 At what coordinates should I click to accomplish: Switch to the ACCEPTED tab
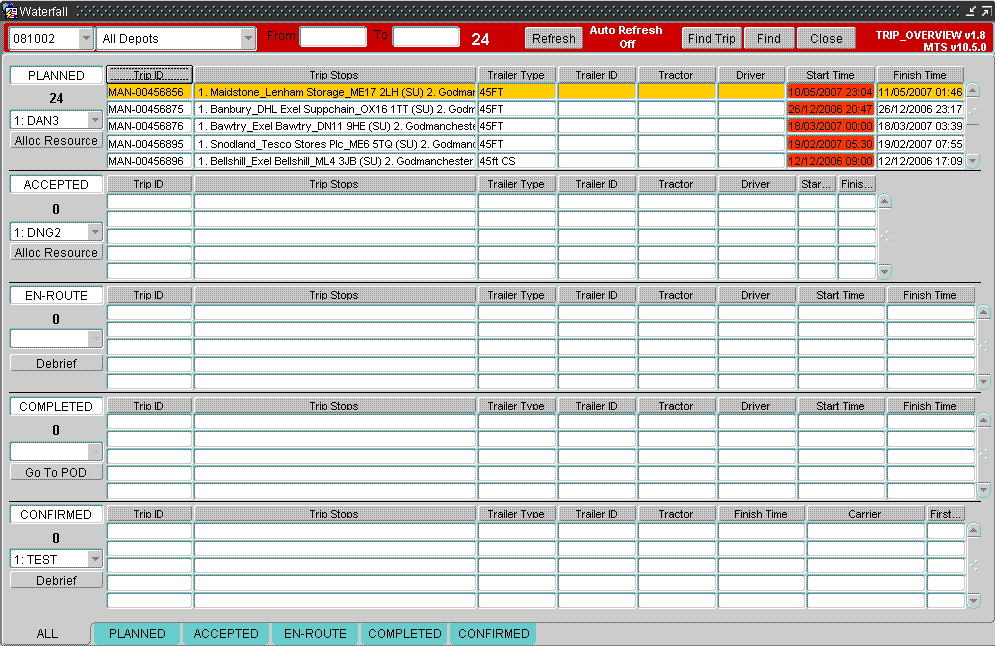(226, 633)
